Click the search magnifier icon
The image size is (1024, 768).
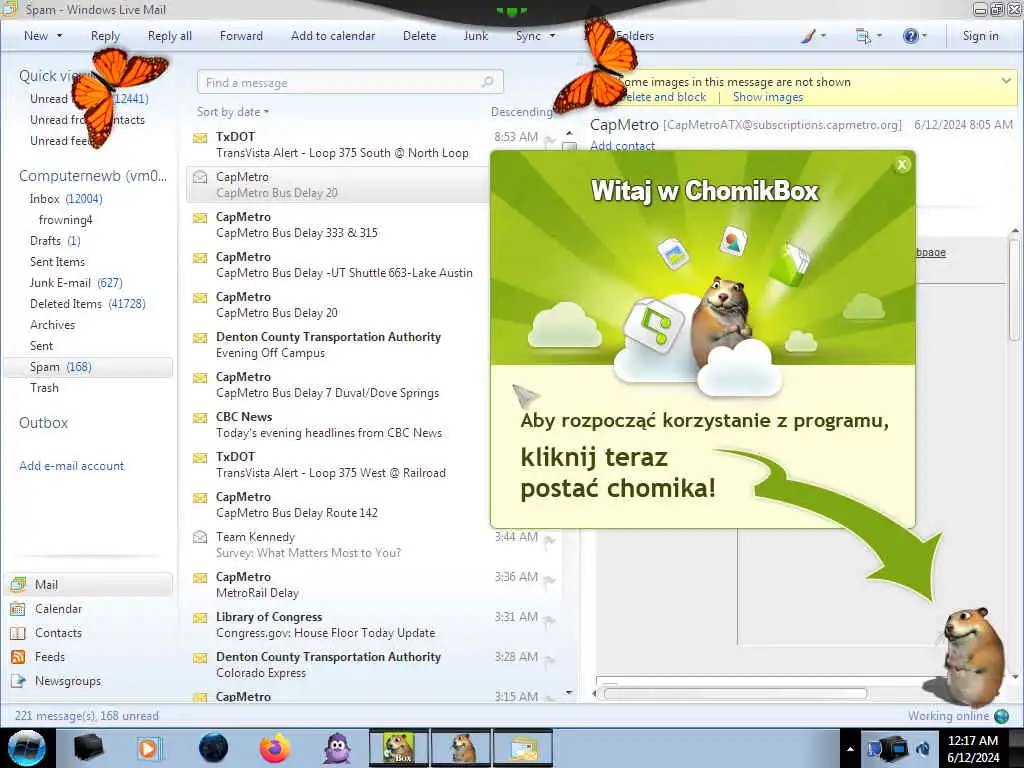pyautogui.click(x=487, y=82)
